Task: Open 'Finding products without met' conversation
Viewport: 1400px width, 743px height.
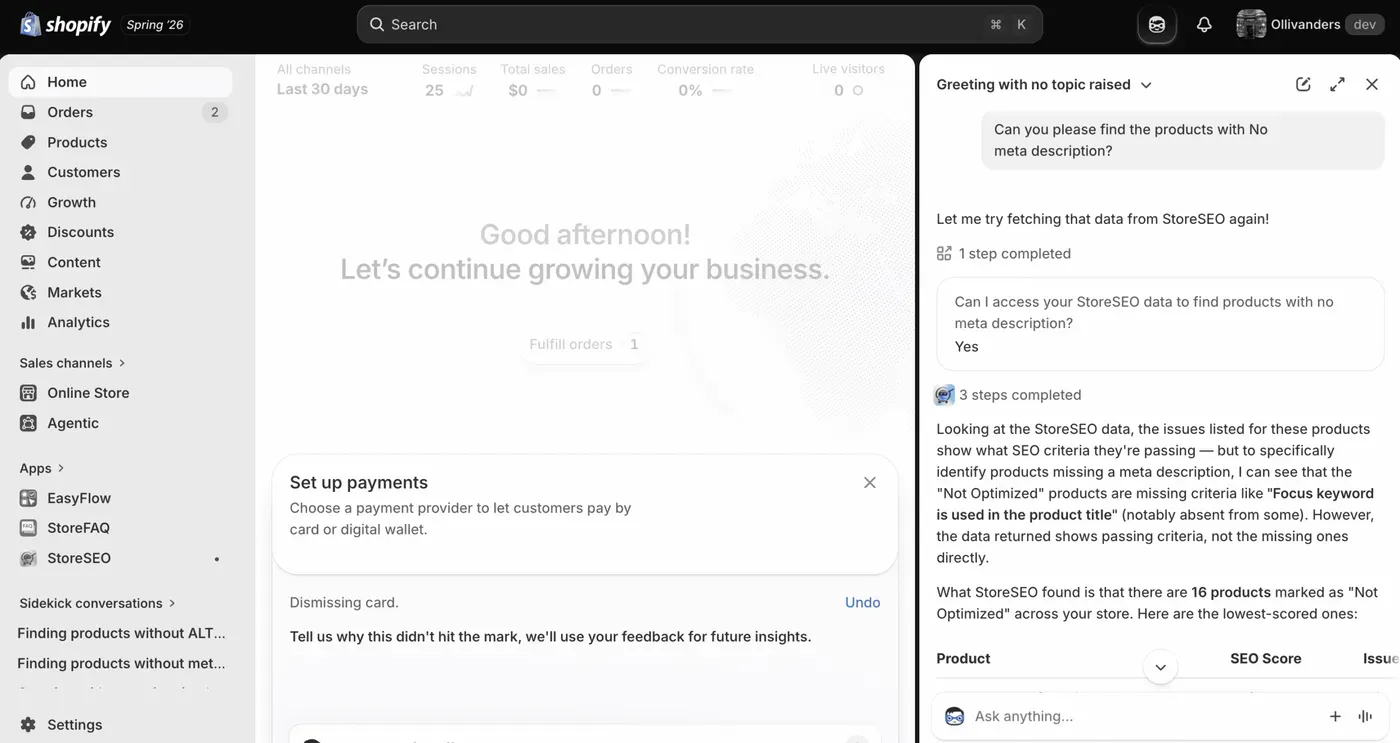Action: 121,663
